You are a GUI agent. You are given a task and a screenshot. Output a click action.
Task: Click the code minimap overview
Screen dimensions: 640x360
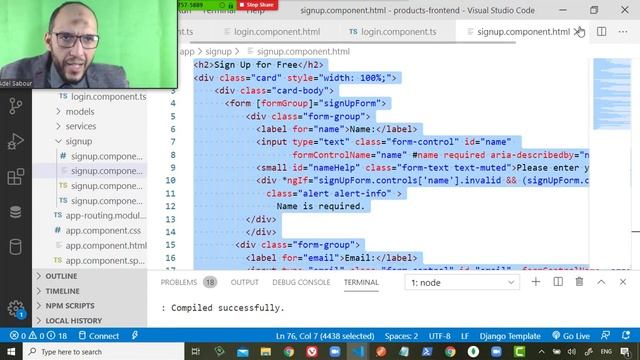[x=611, y=94]
